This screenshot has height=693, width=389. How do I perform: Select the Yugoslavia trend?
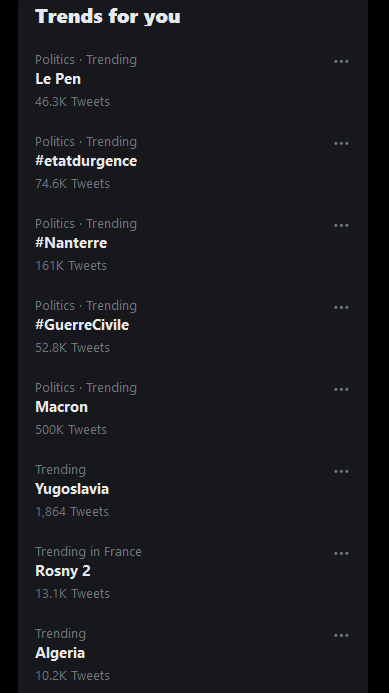click(x=72, y=489)
